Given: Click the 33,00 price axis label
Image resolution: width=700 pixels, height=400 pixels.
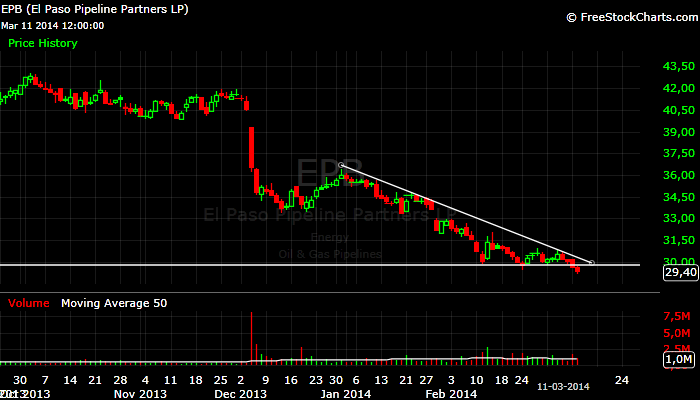Looking at the screenshot, I should [x=679, y=218].
